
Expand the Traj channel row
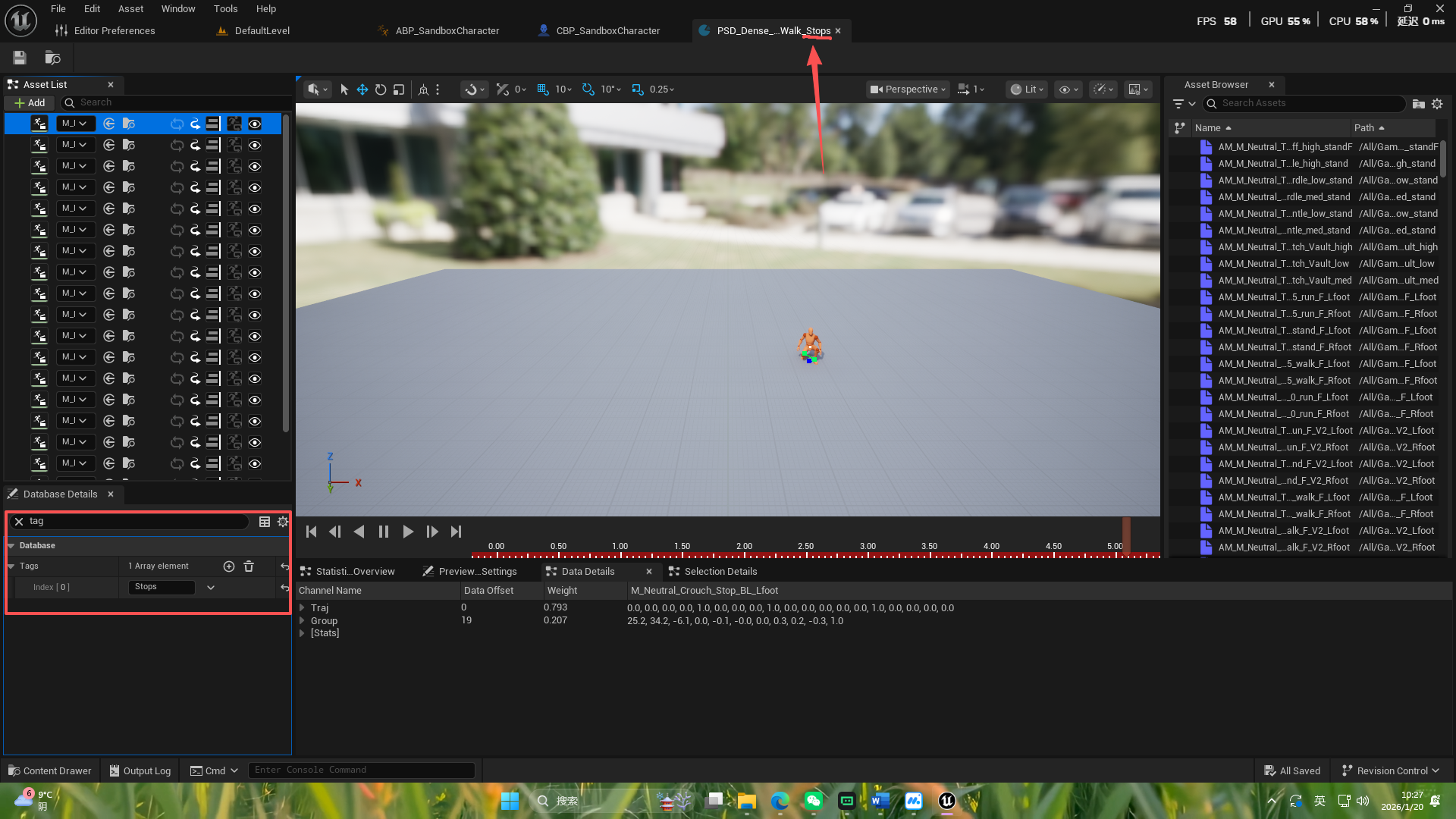point(302,607)
